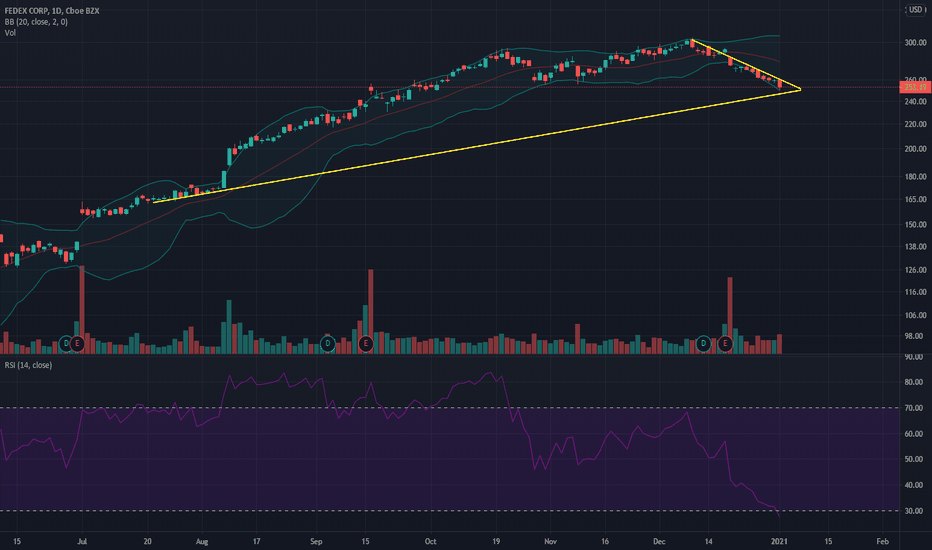This screenshot has width=932, height=550.
Task: Click the red current price label
Action: click(915, 87)
